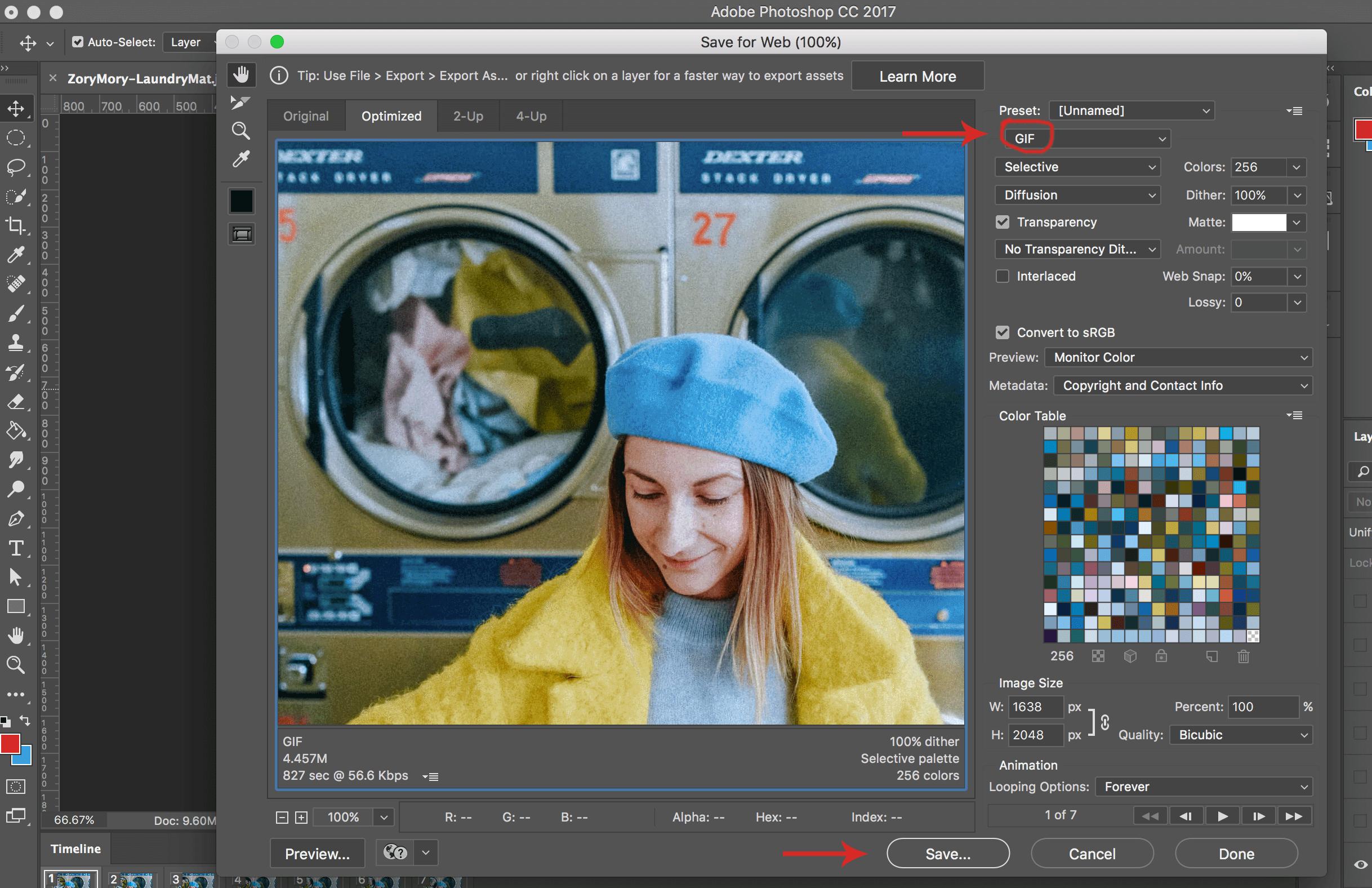Select the Rectangle shape tool
This screenshot has width=1372, height=888.
[x=16, y=607]
